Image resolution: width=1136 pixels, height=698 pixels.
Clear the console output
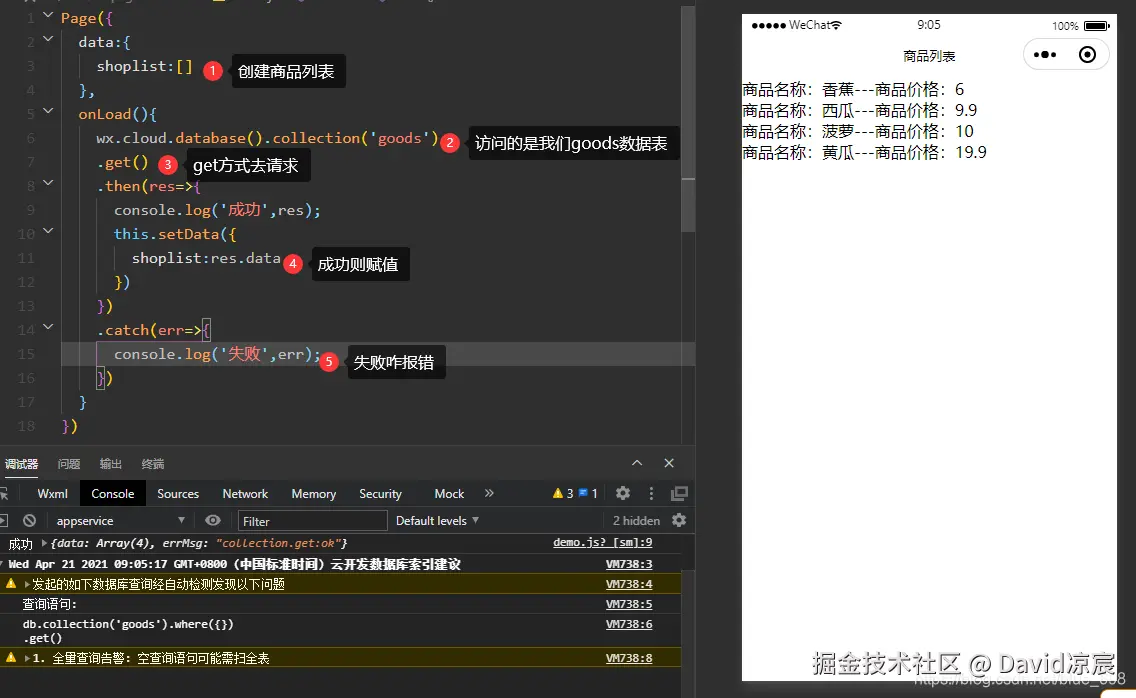coord(30,520)
